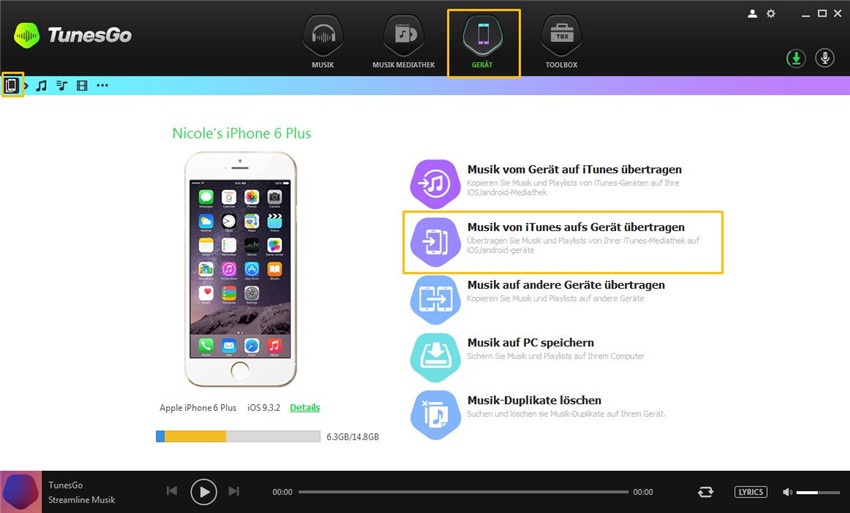Click the teal save-to-PC icon
Viewport: 850px width, 513px height.
click(435, 357)
